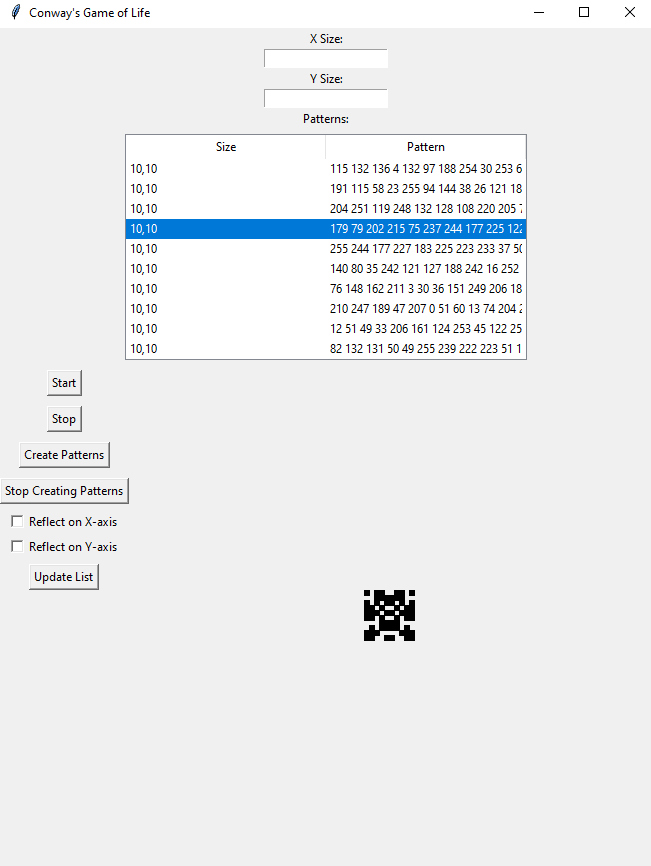Click the Y Size input field
The image size is (651, 866).
[x=326, y=98]
